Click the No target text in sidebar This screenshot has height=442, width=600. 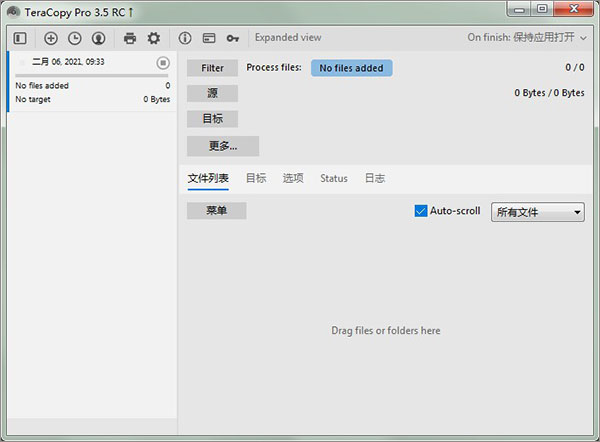click(33, 99)
